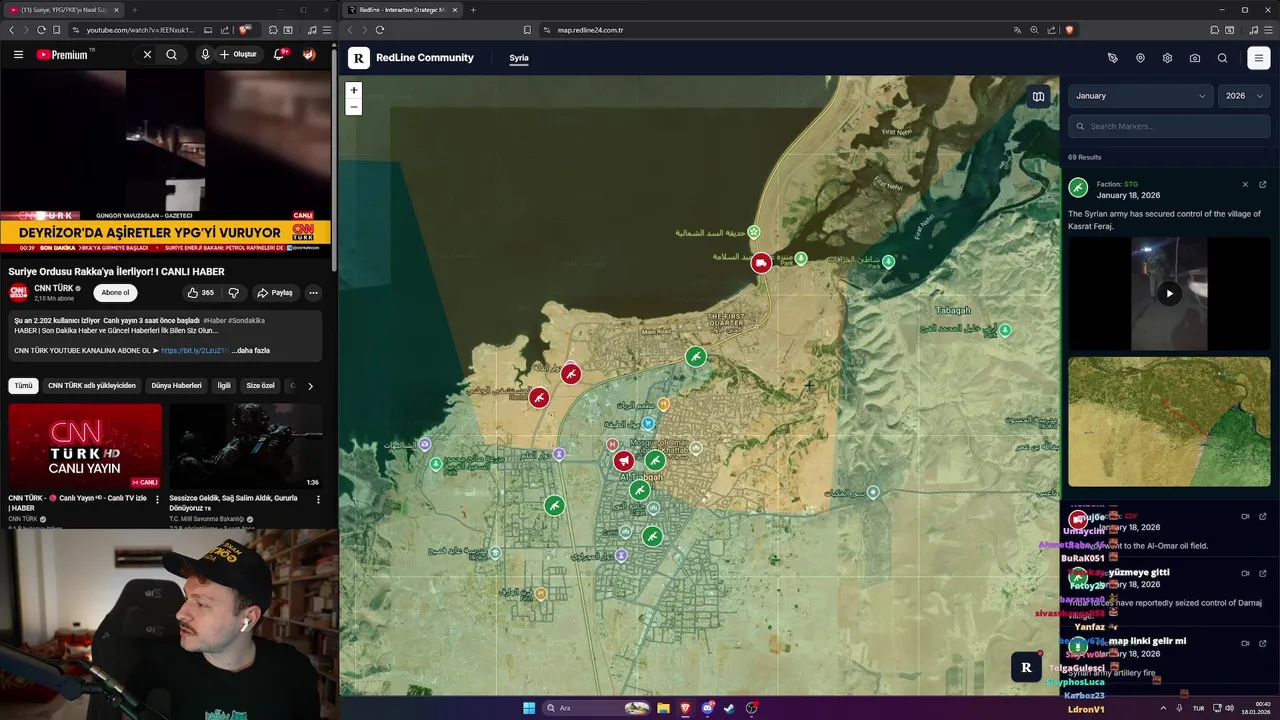
Task: Take a map snapshot with camera icon
Action: (x=1195, y=58)
